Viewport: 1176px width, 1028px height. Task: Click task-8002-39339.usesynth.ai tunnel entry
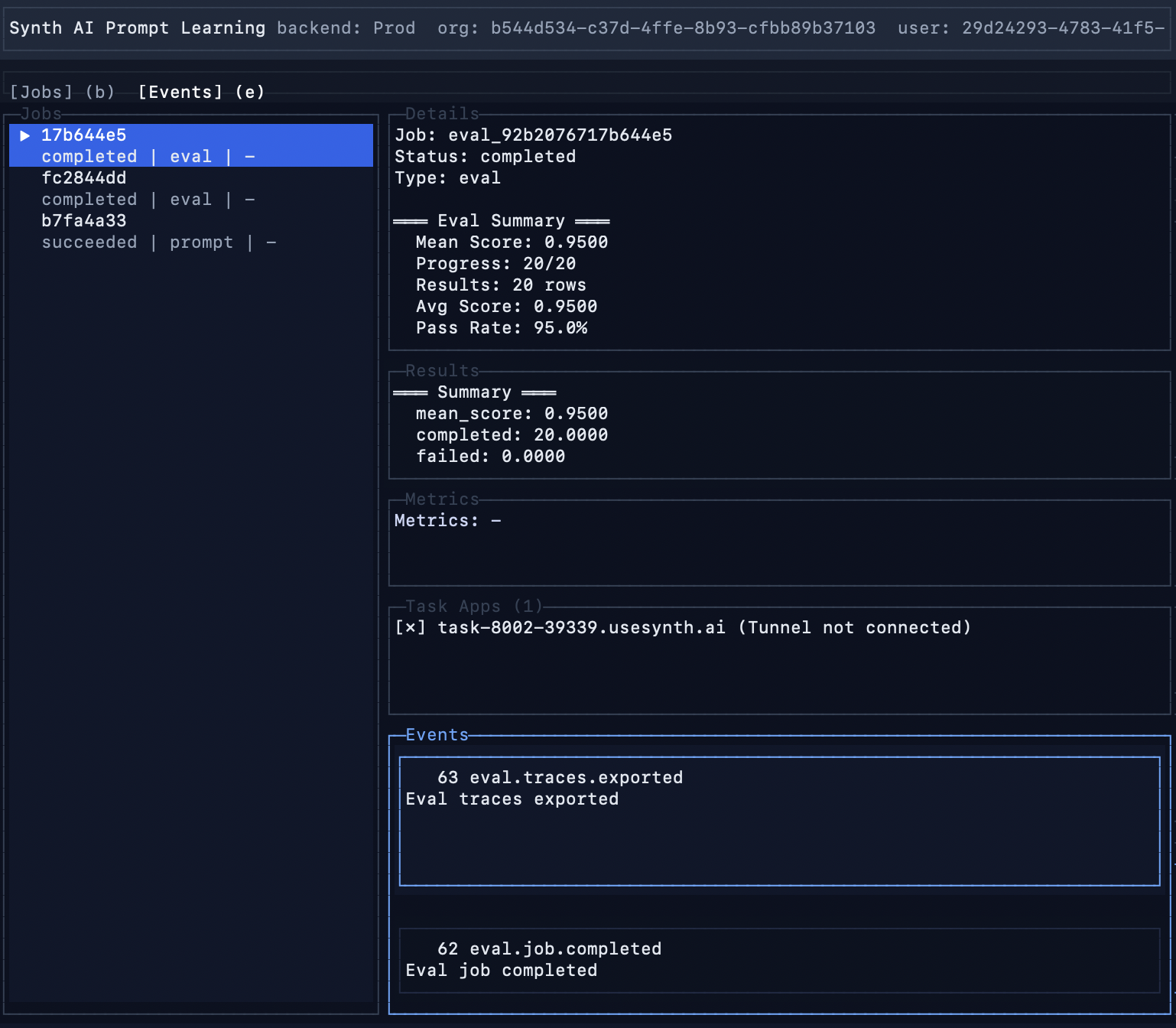tap(683, 627)
